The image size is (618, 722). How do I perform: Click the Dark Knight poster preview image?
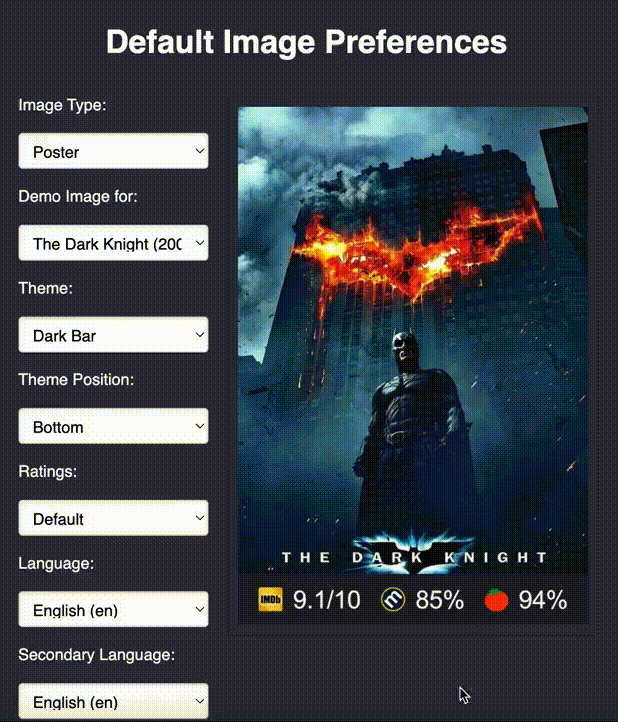point(413,366)
